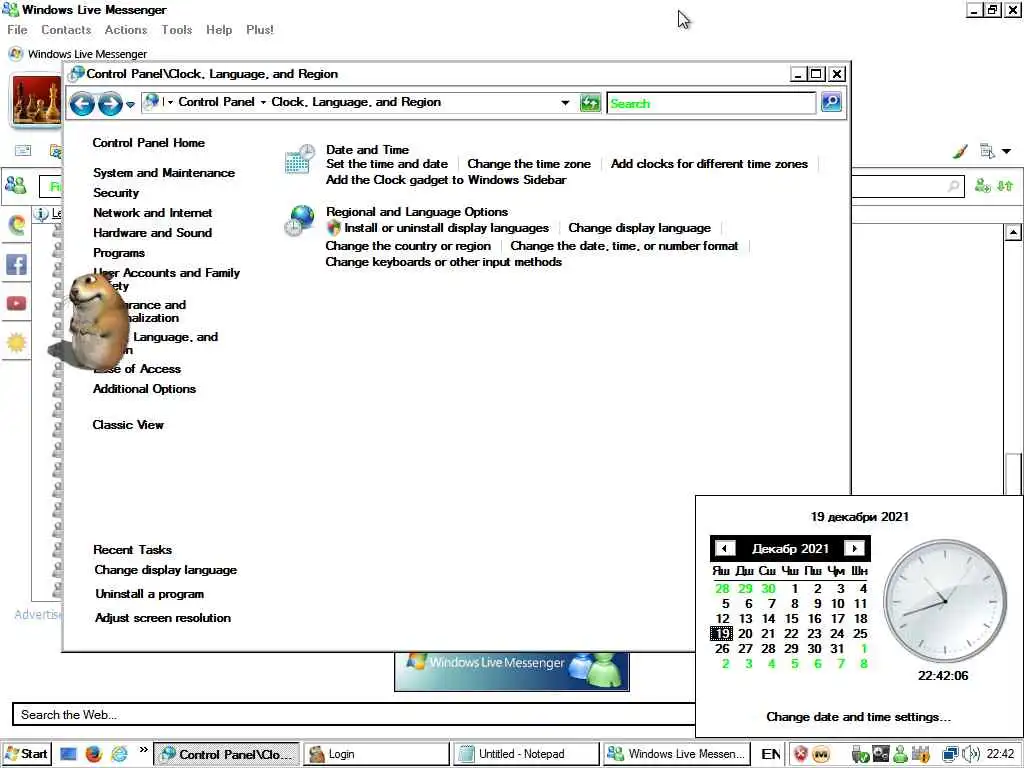Open Additional Options category
The width and height of the screenshot is (1024, 768).
144,389
